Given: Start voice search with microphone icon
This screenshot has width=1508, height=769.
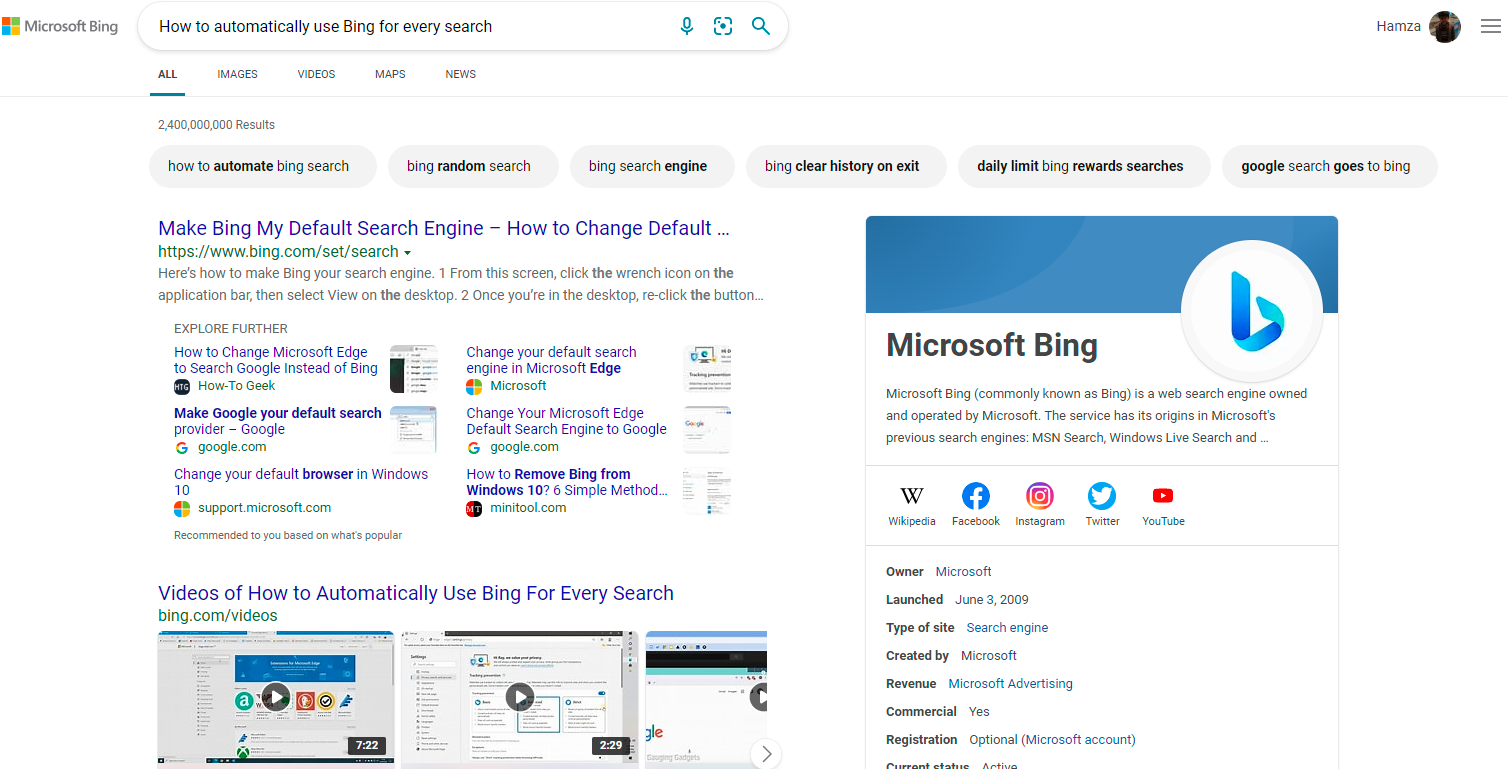Looking at the screenshot, I should 687,26.
